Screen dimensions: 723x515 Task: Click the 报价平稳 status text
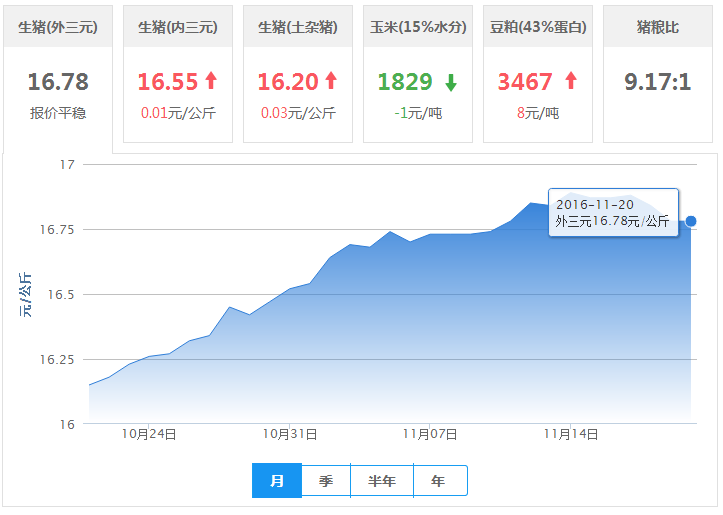58,113
